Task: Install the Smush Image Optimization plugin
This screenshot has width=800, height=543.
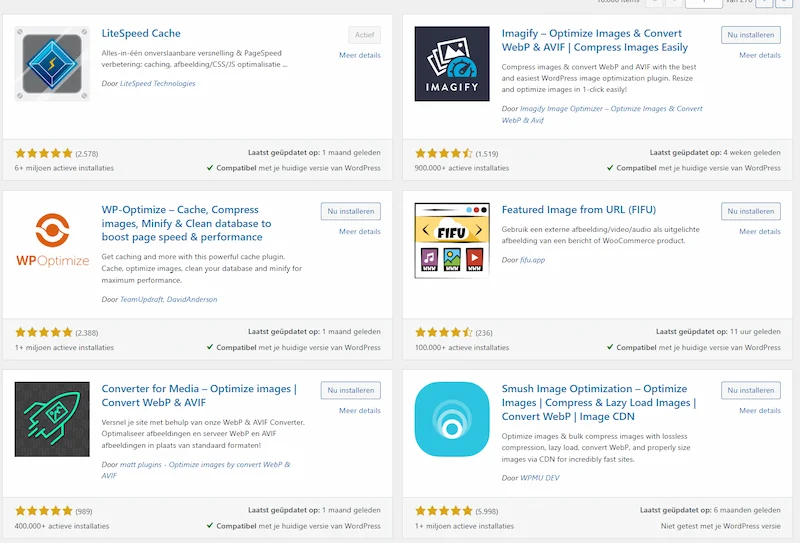Action: (x=750, y=390)
